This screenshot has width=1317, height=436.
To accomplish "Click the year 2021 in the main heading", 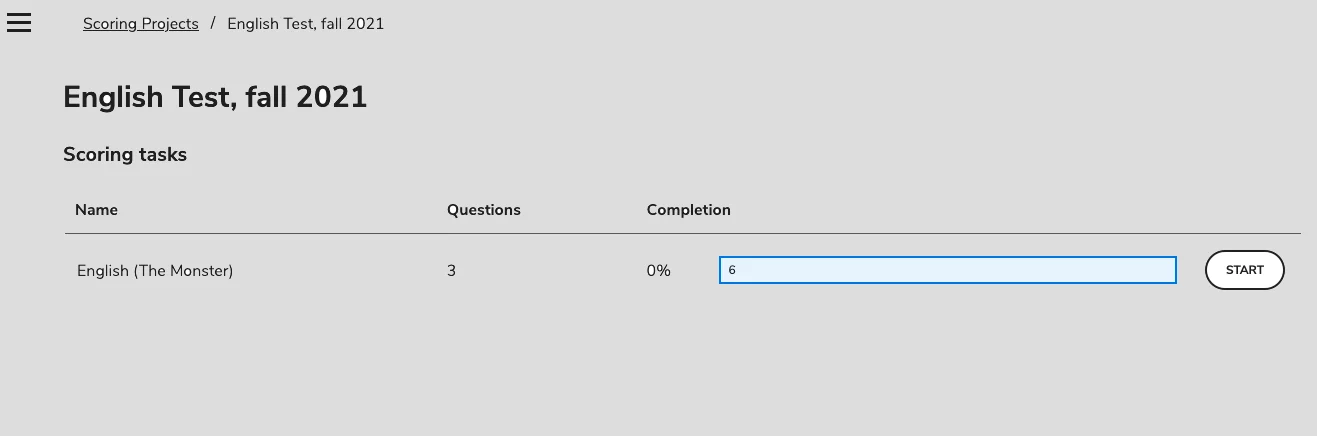I will [x=331, y=97].
